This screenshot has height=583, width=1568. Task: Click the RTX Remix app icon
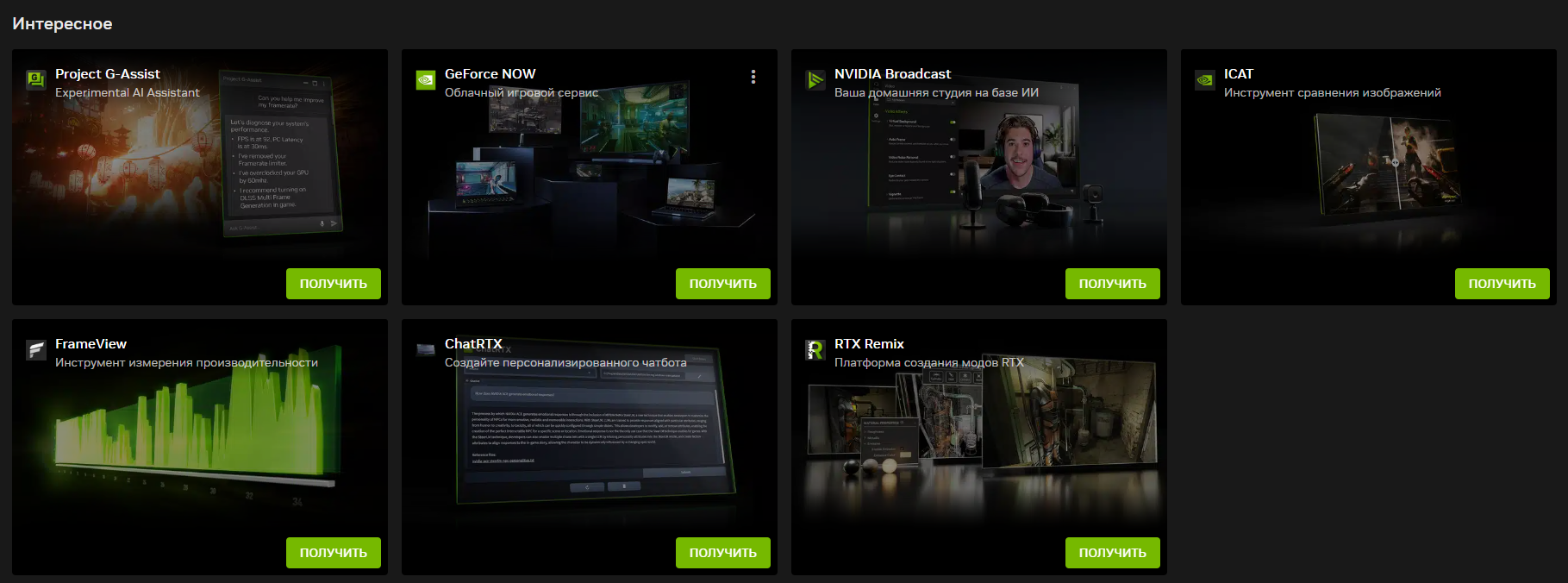(815, 350)
